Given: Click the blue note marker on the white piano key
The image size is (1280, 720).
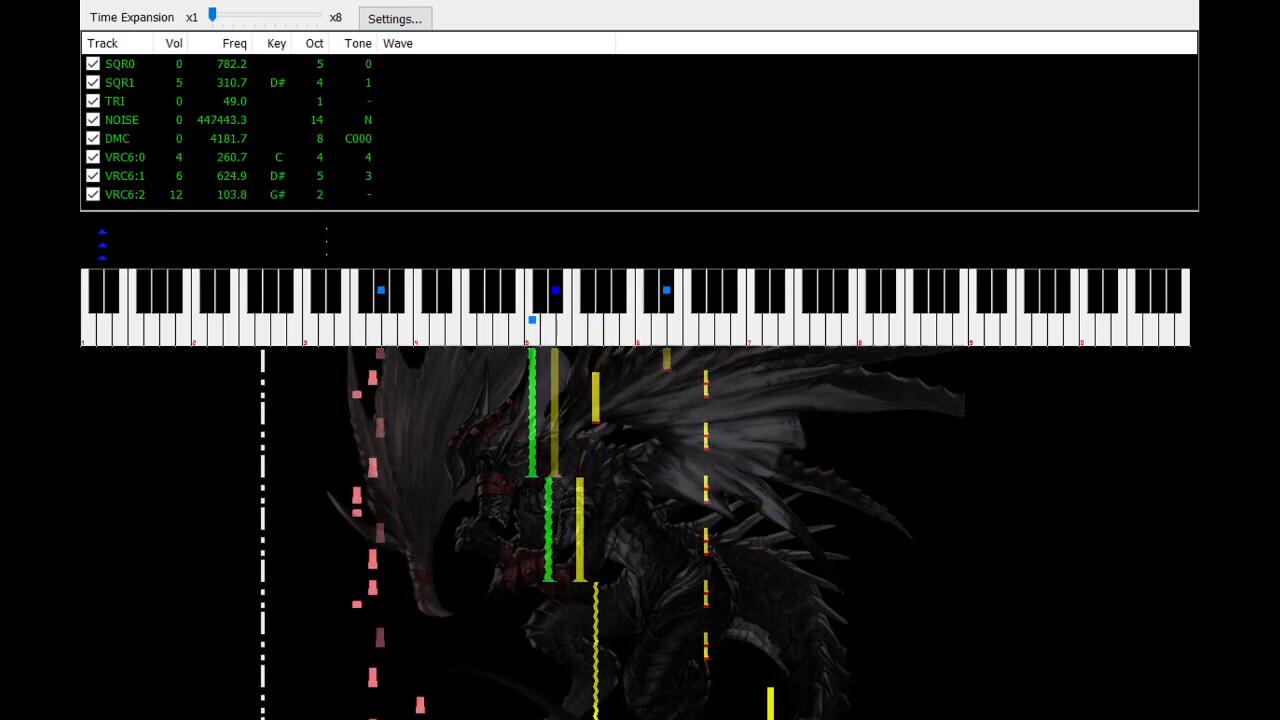Looking at the screenshot, I should coord(532,320).
